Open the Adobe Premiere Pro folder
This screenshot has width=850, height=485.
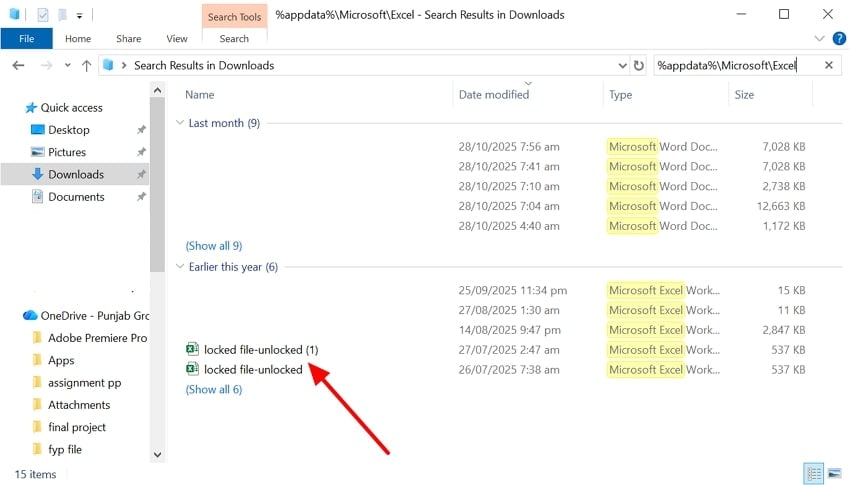click(97, 338)
